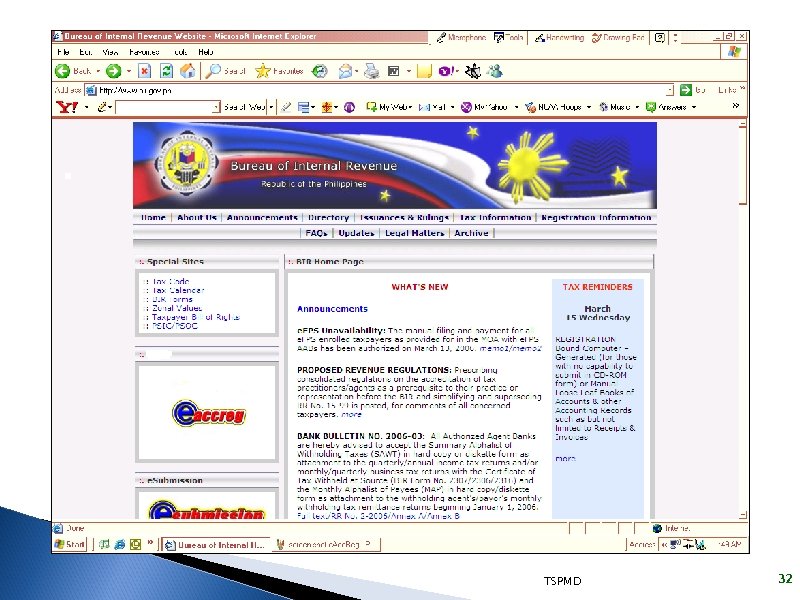Screen dimensions: 800x600
Task: Open the View menu
Action: pos(110,52)
